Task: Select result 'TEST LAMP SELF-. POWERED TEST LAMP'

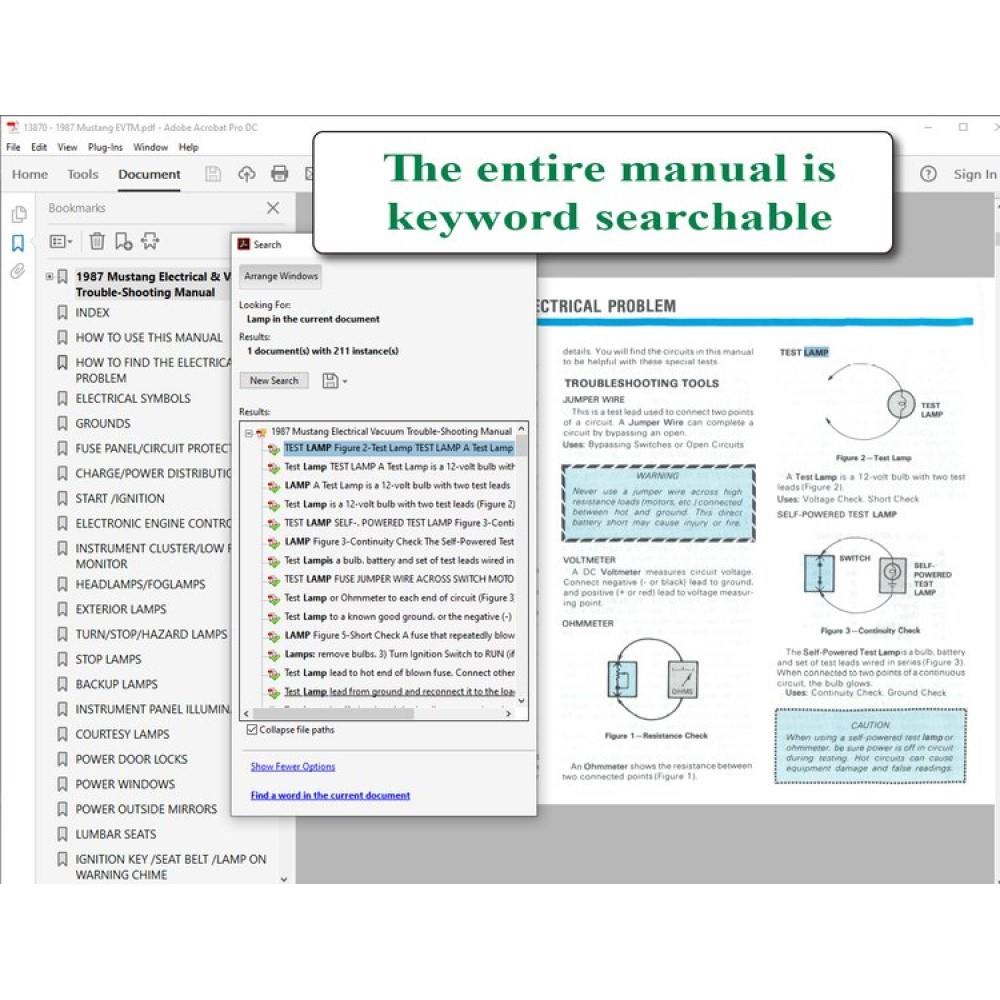Action: click(399, 523)
